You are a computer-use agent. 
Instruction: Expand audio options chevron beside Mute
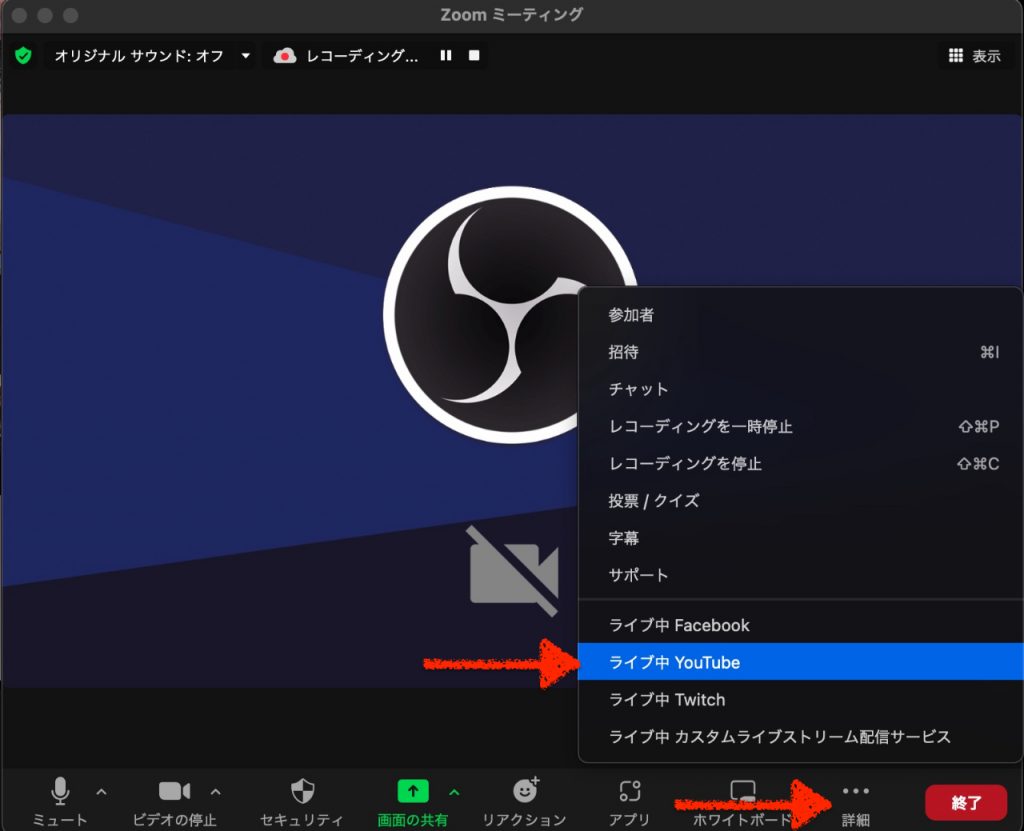(101, 792)
